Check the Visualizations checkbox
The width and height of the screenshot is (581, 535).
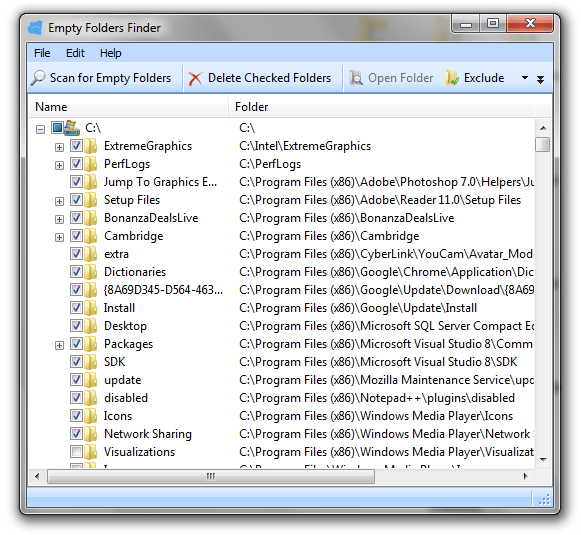click(76, 452)
